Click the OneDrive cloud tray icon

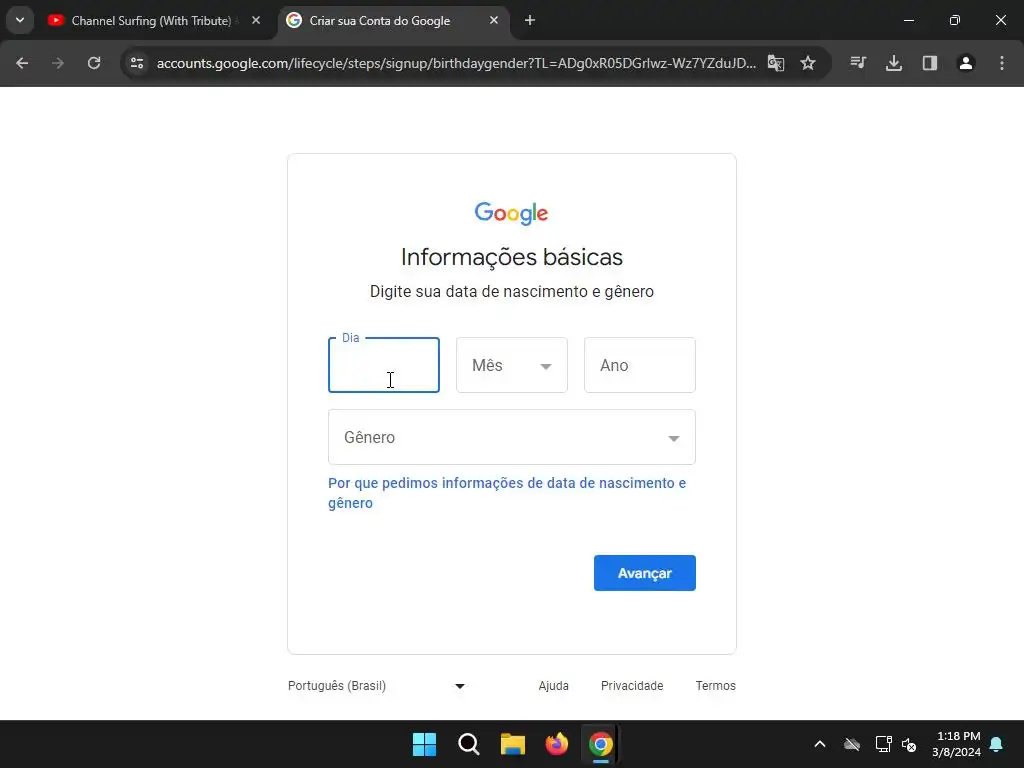(x=852, y=744)
